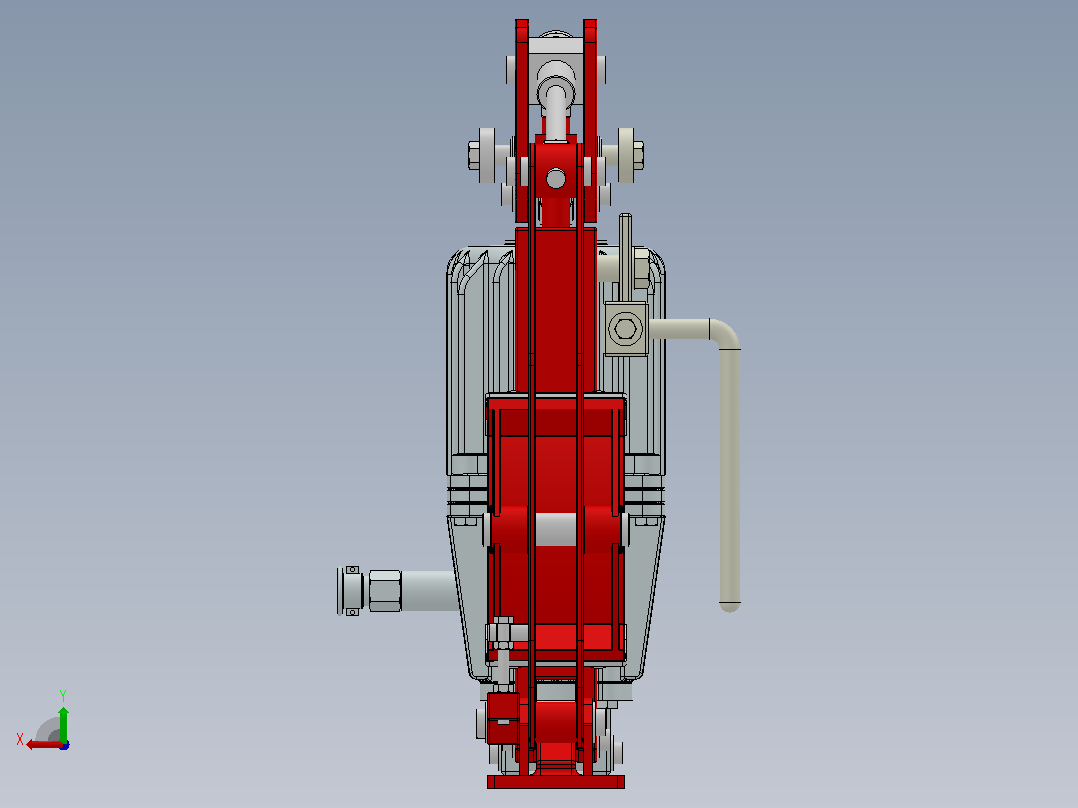Click the green Y axis arrow of the triad
This screenshot has width=1078, height=808.
point(63,724)
